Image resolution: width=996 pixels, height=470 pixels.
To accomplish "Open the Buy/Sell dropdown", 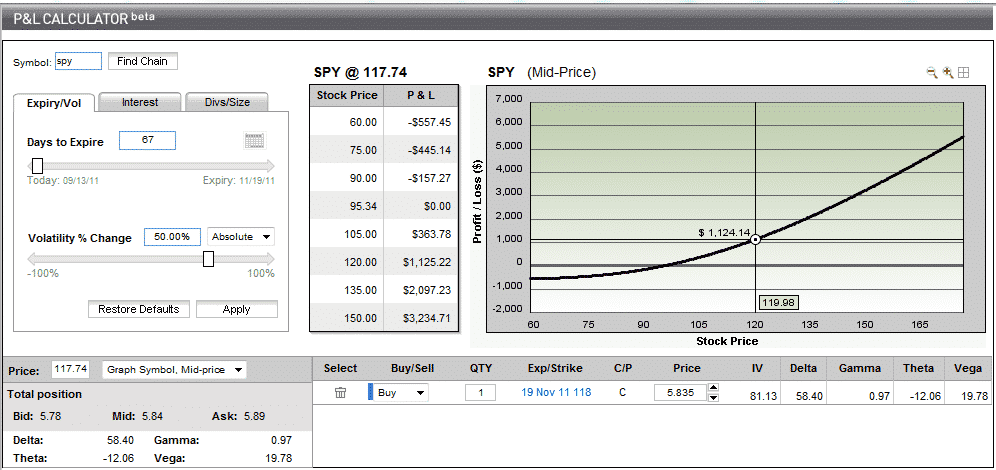I will point(401,393).
